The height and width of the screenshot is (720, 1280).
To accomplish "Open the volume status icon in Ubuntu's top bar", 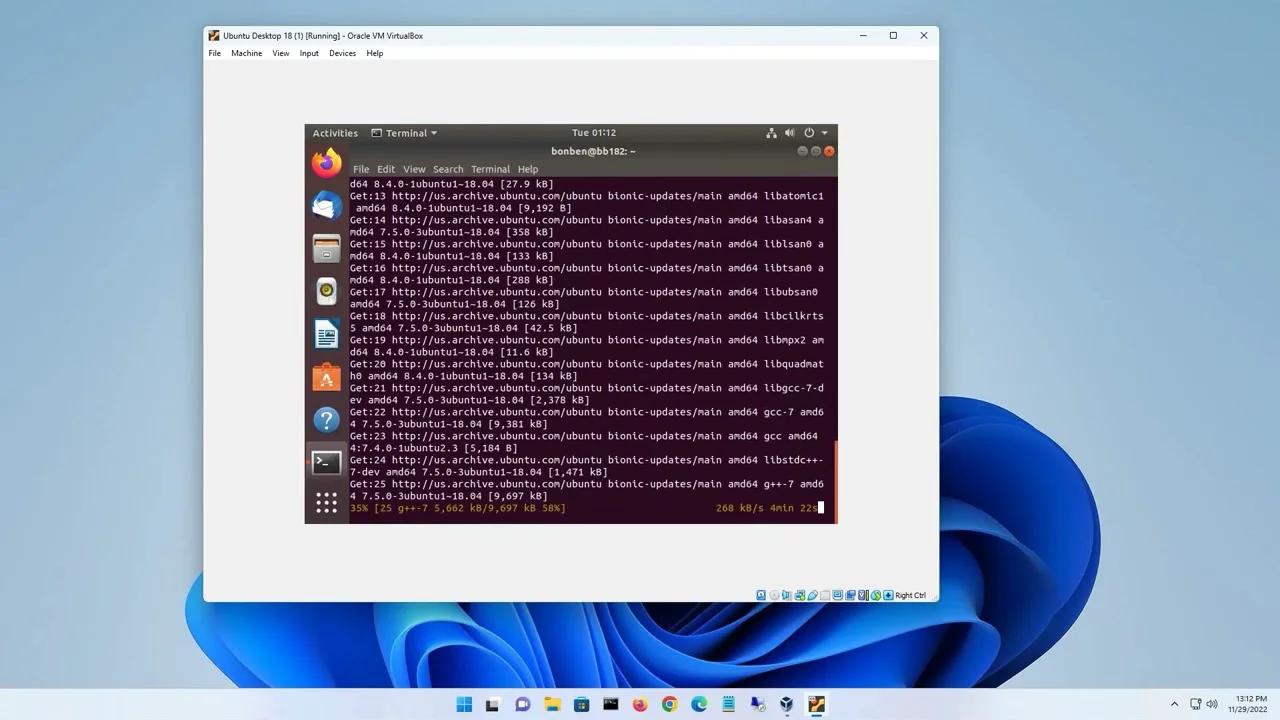I will [x=789, y=132].
